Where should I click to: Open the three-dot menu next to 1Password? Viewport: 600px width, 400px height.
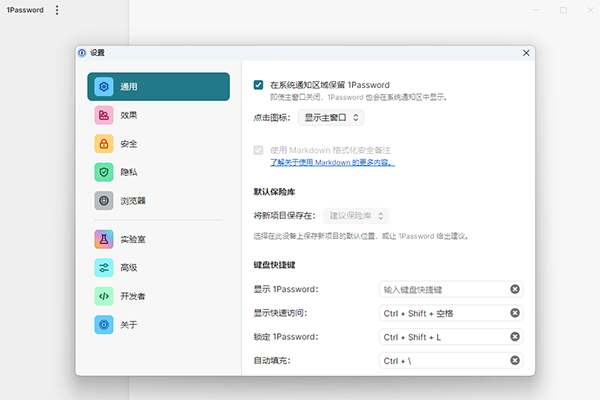(x=57, y=10)
